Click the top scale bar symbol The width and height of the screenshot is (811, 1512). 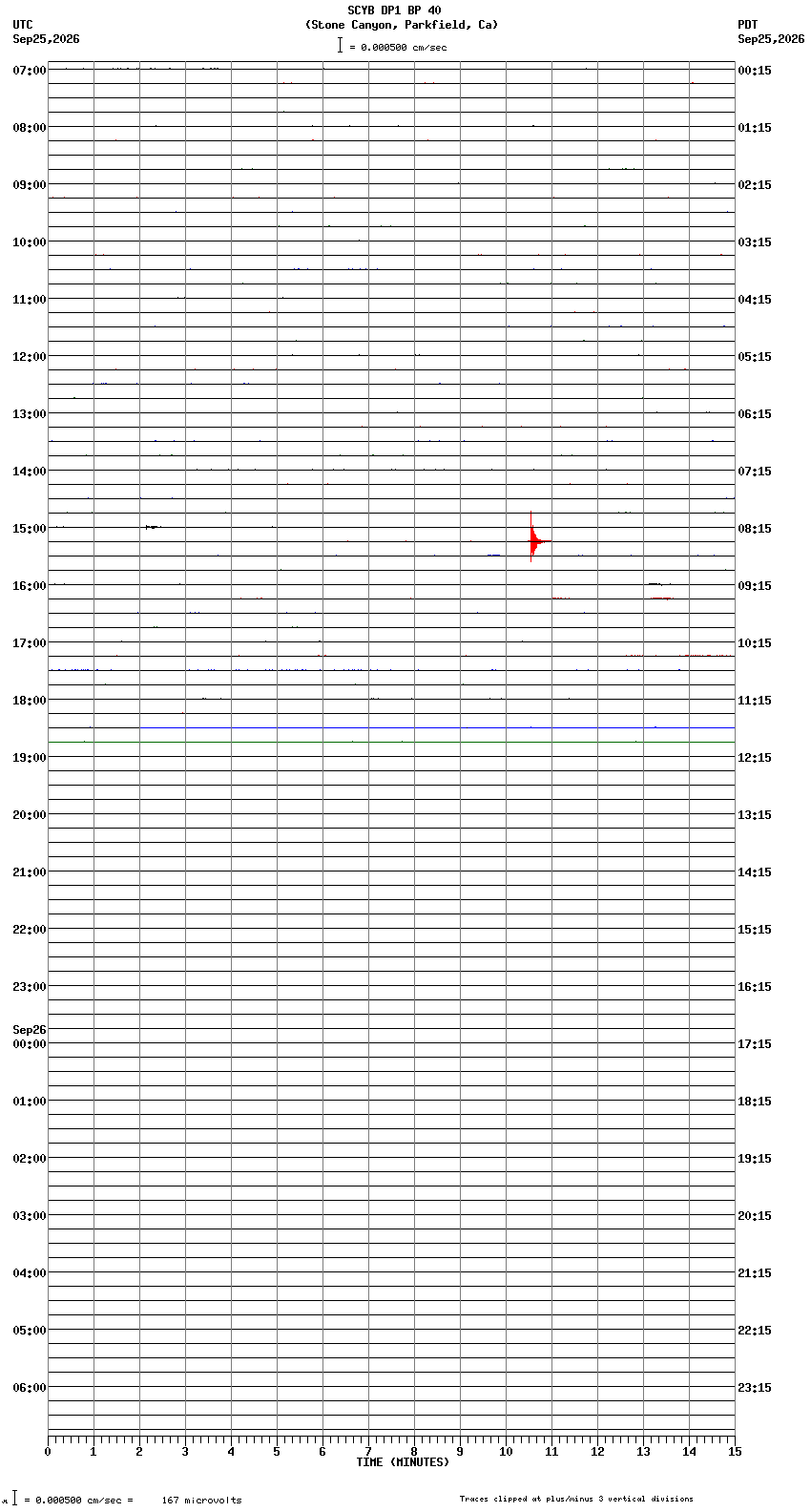coord(340,45)
